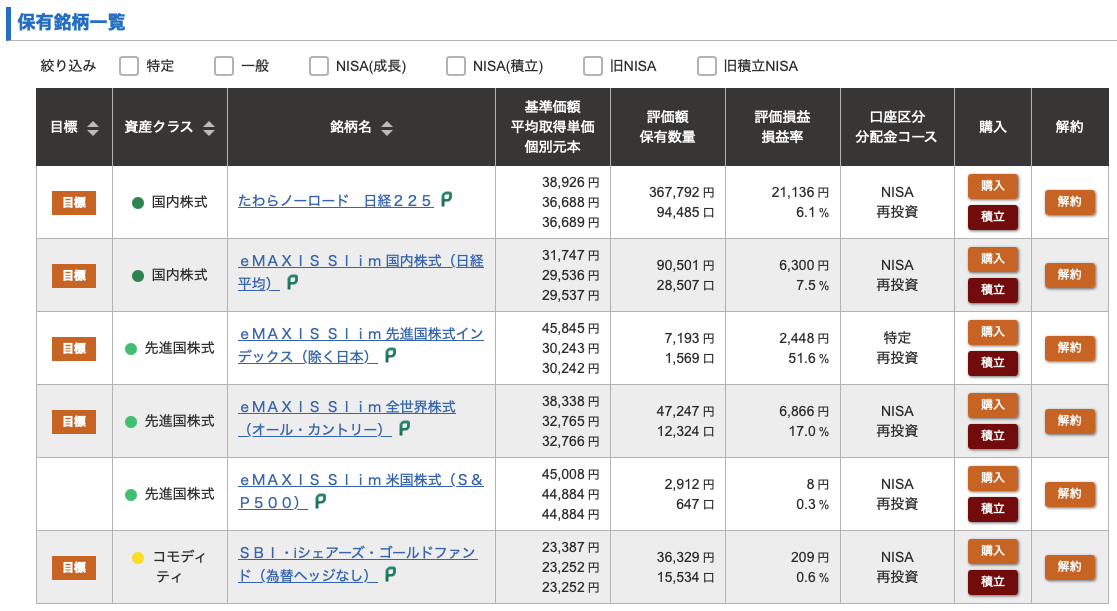Tick the 旧積立NISA filter checkbox
Image resolution: width=1117 pixels, height=611 pixels.
pos(706,66)
